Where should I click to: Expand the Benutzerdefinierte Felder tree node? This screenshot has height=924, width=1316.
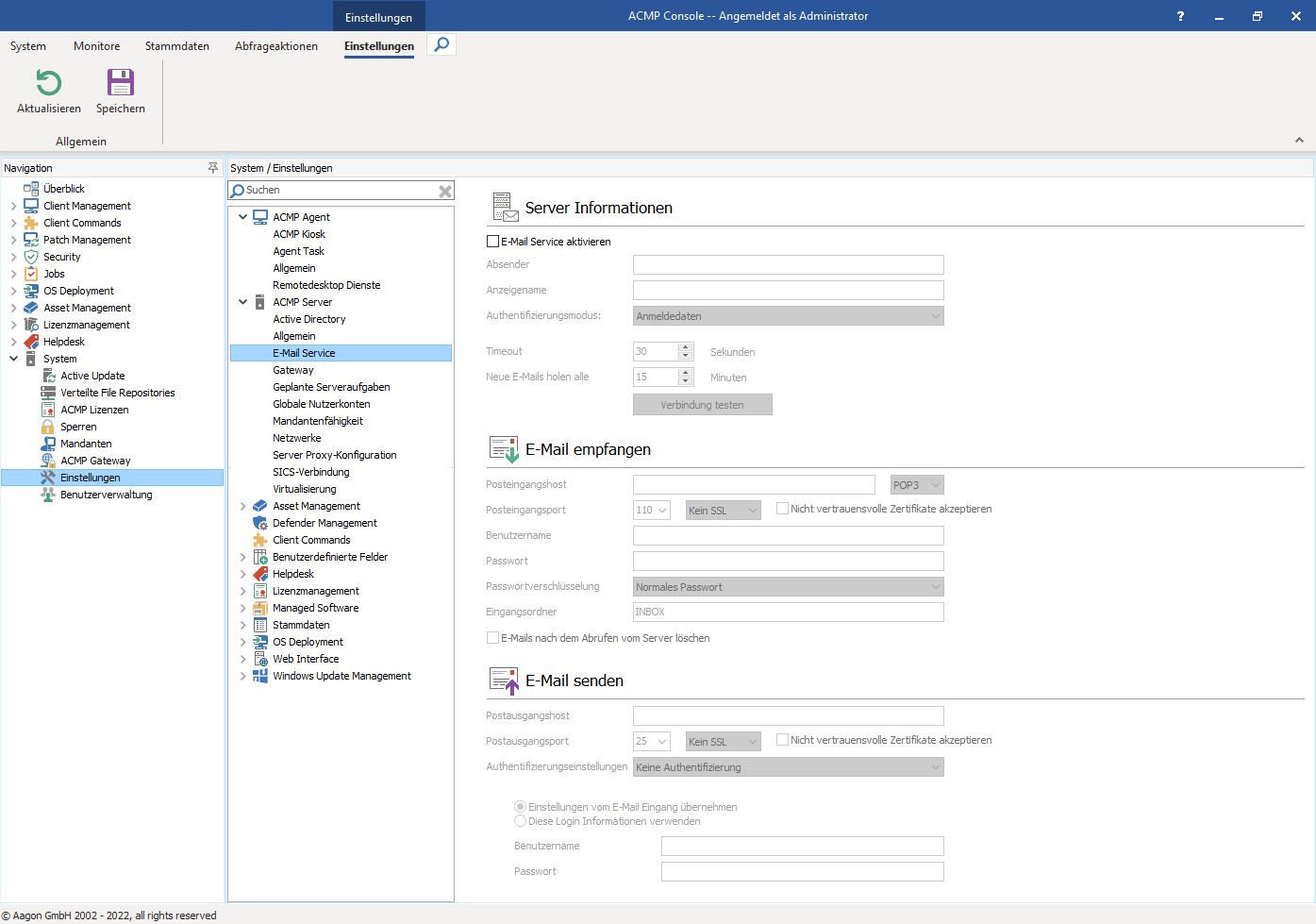[242, 557]
